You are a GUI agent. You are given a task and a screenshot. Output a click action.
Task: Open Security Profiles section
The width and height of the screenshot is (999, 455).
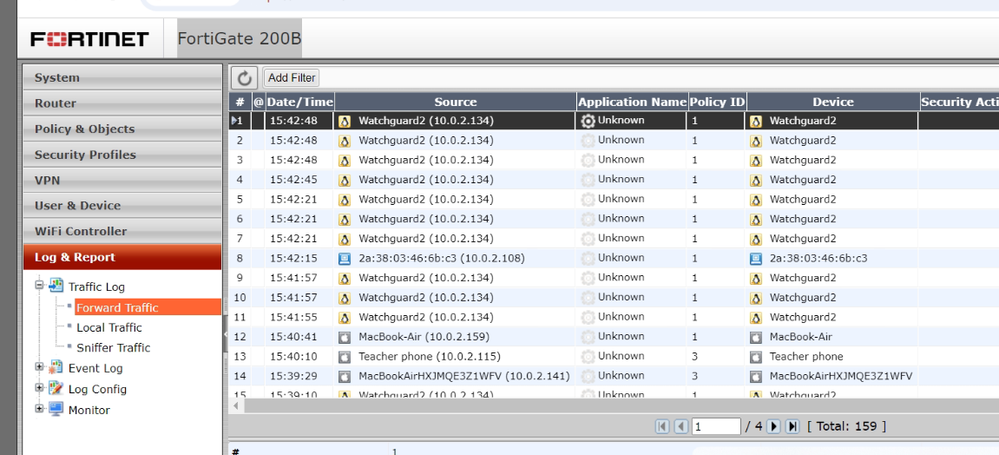coord(122,154)
